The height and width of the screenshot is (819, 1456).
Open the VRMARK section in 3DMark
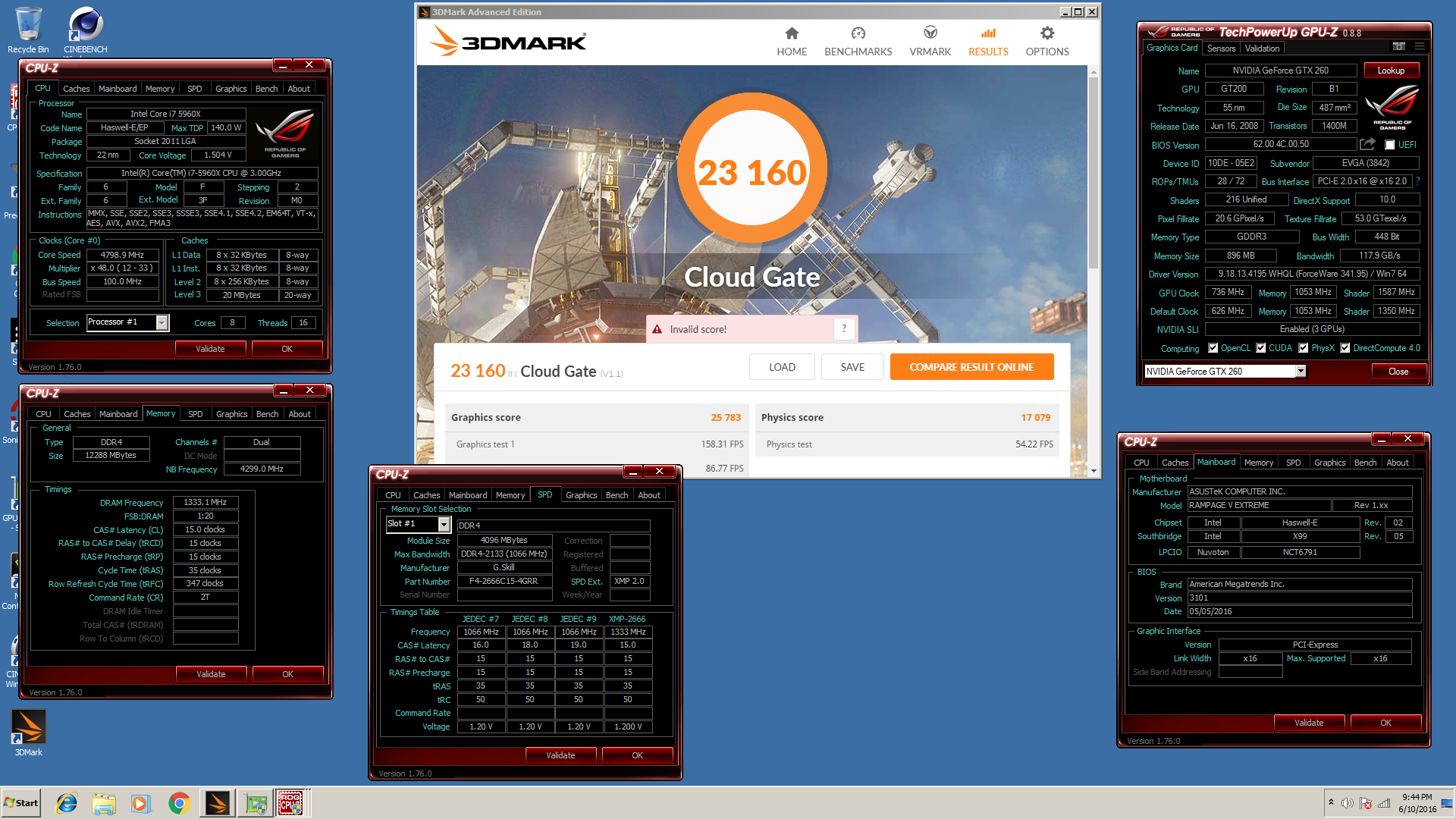pos(930,42)
